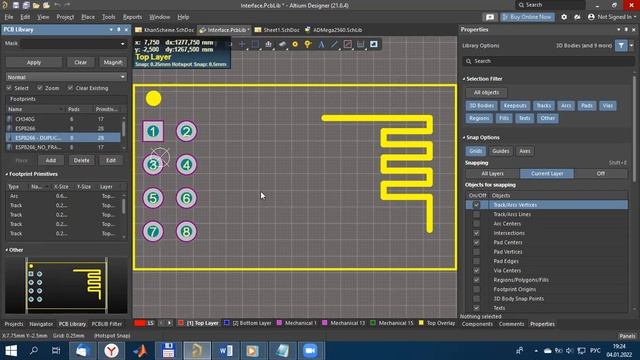Viewport: 640px width, 360px height.
Task: Click the dimension tool icon
Action: (360, 44)
